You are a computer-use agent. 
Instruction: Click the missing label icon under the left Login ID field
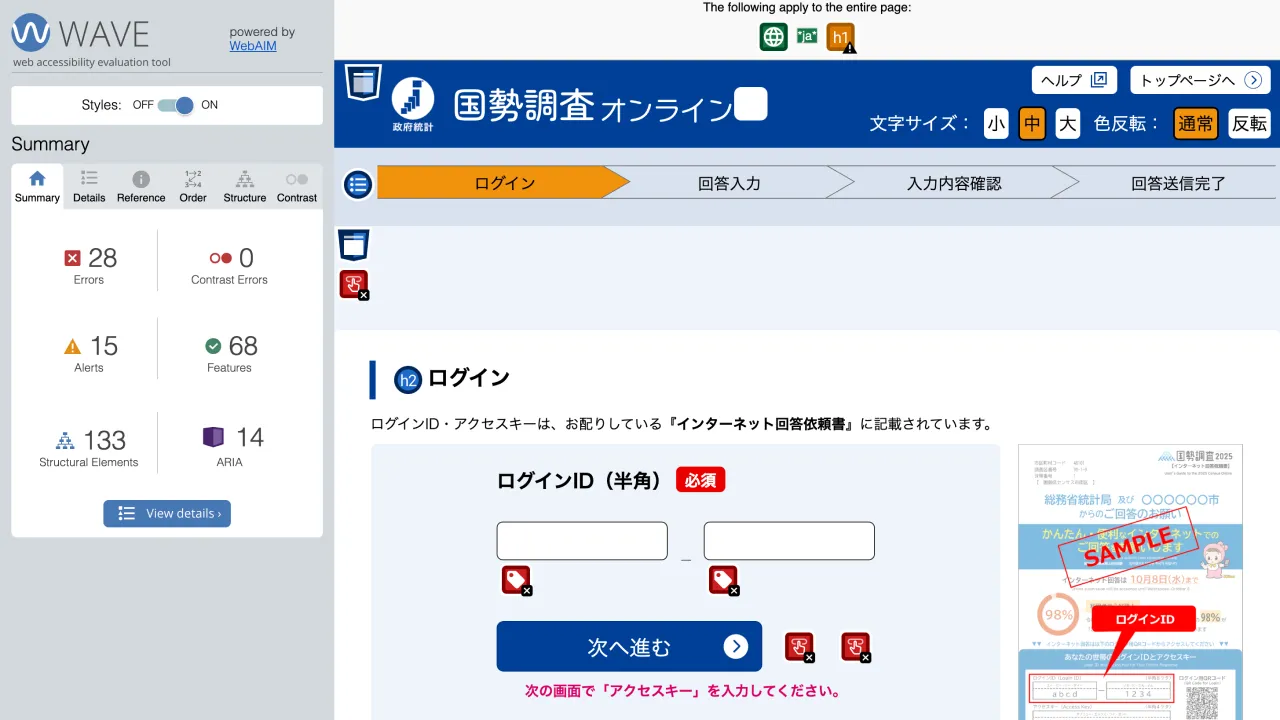(x=514, y=580)
